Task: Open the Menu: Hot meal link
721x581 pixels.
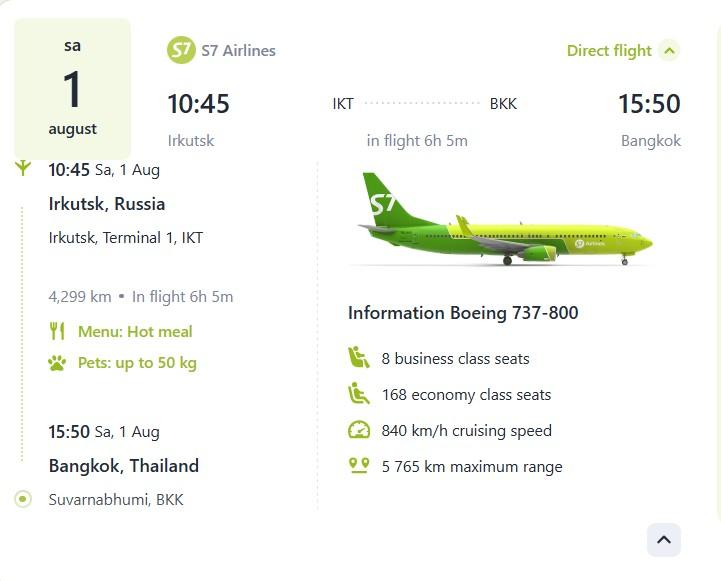Action: (135, 331)
